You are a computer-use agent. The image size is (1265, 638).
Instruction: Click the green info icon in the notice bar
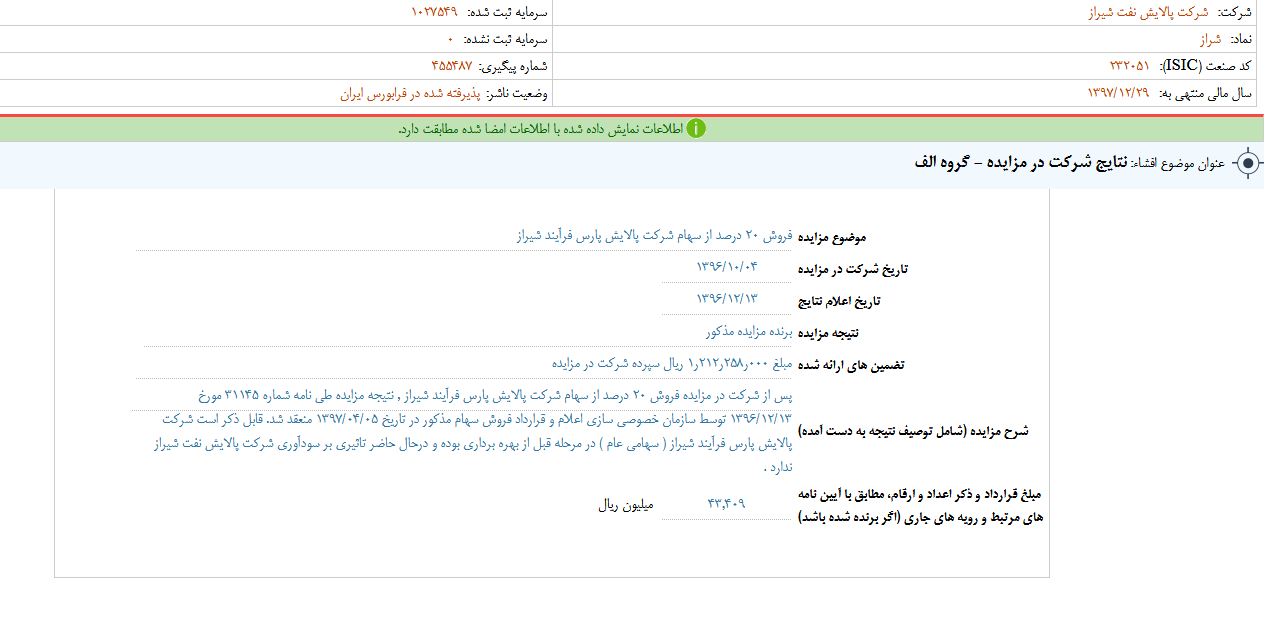[696, 129]
